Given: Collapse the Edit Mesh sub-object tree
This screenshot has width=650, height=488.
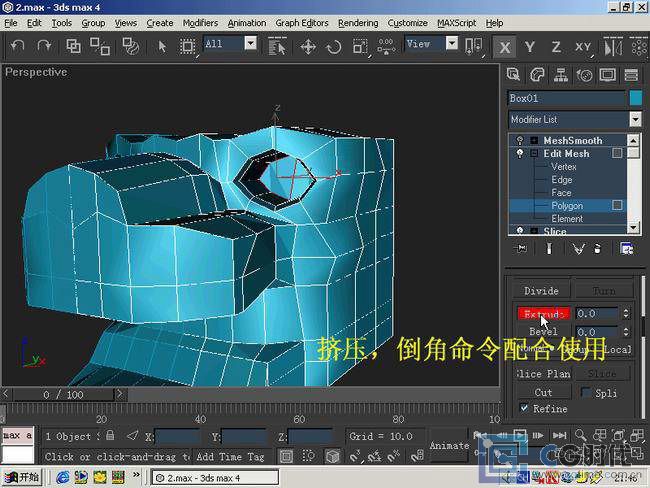Looking at the screenshot, I should (x=534, y=153).
